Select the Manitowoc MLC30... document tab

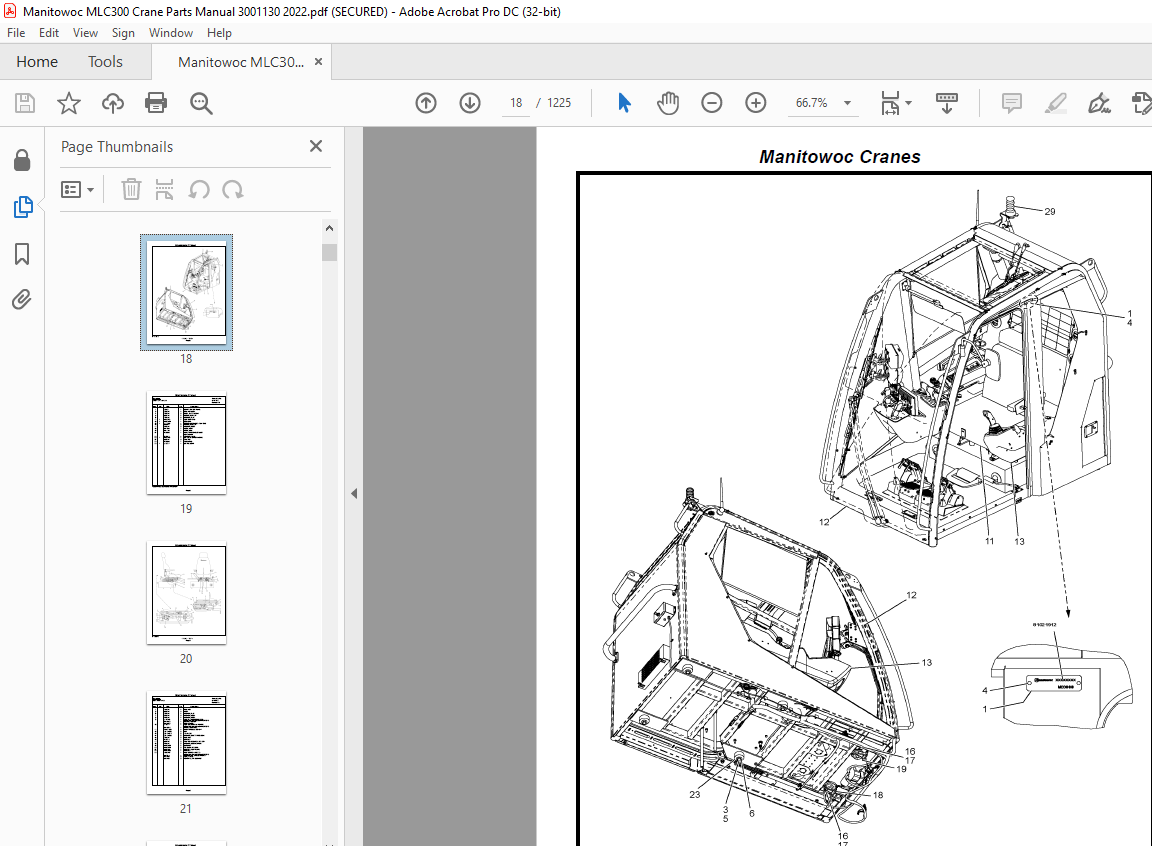tap(241, 62)
